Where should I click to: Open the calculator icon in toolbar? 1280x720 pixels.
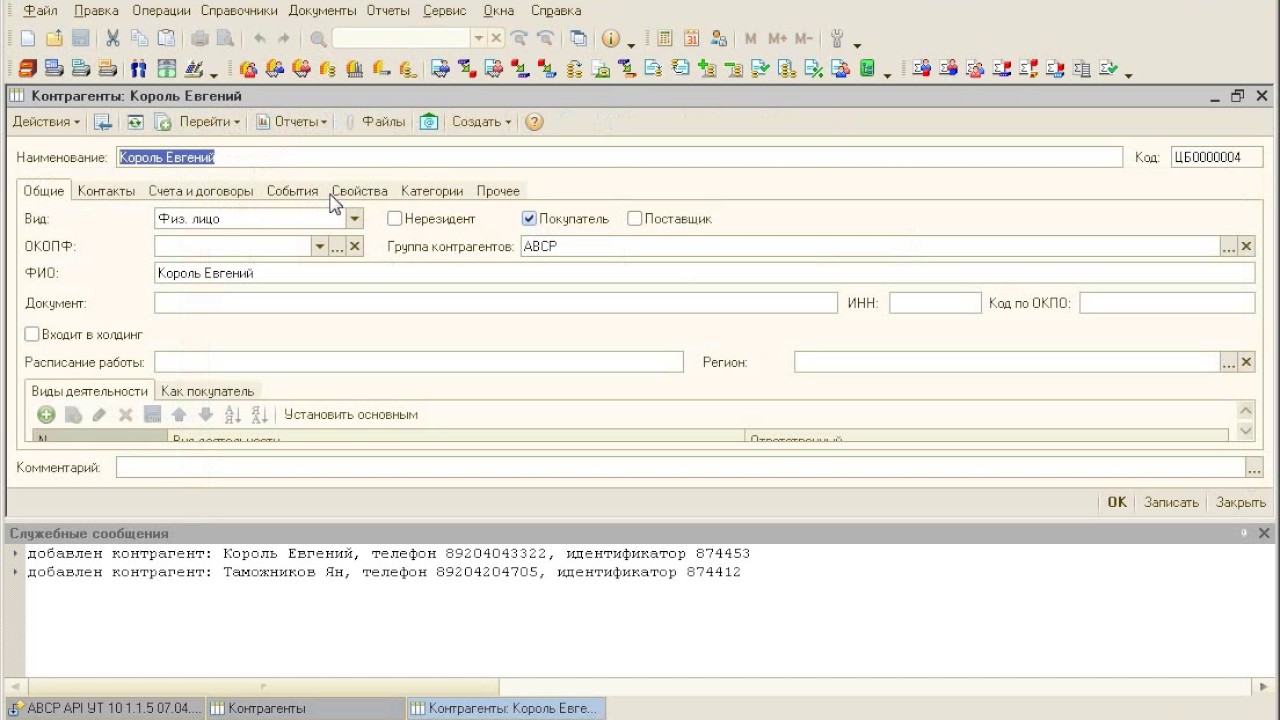click(x=665, y=39)
